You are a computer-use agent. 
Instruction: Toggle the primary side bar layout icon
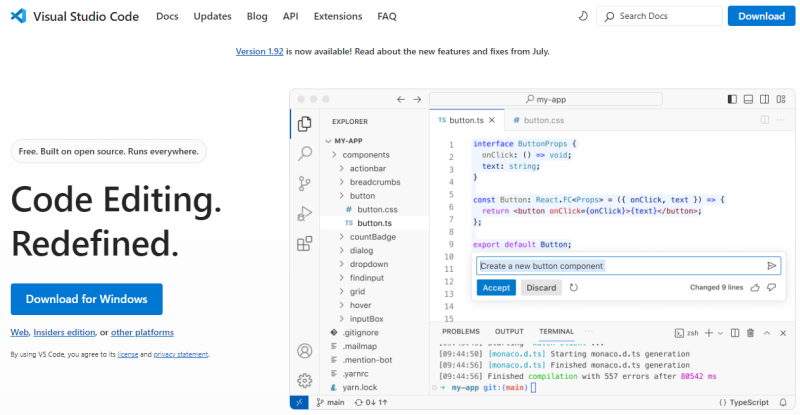point(732,99)
